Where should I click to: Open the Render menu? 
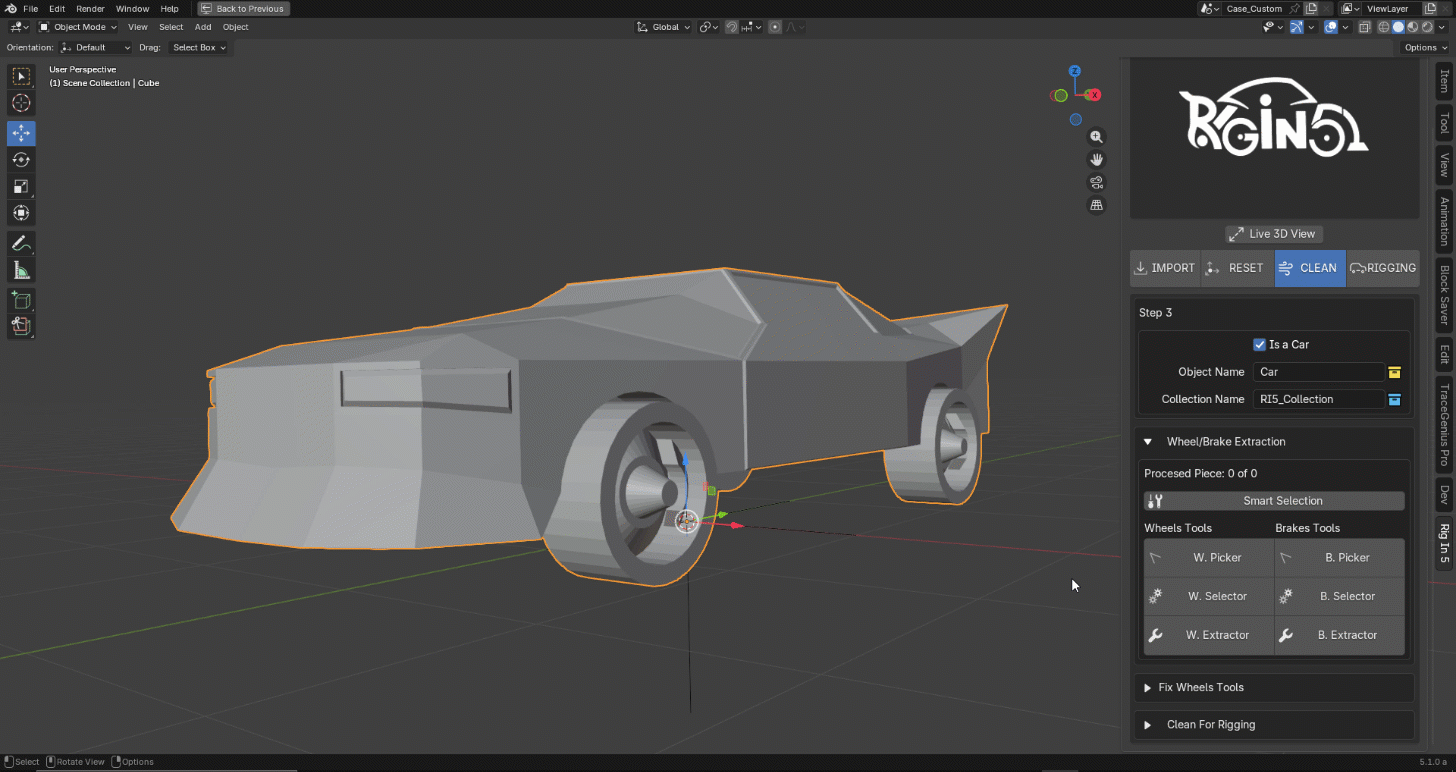90,8
